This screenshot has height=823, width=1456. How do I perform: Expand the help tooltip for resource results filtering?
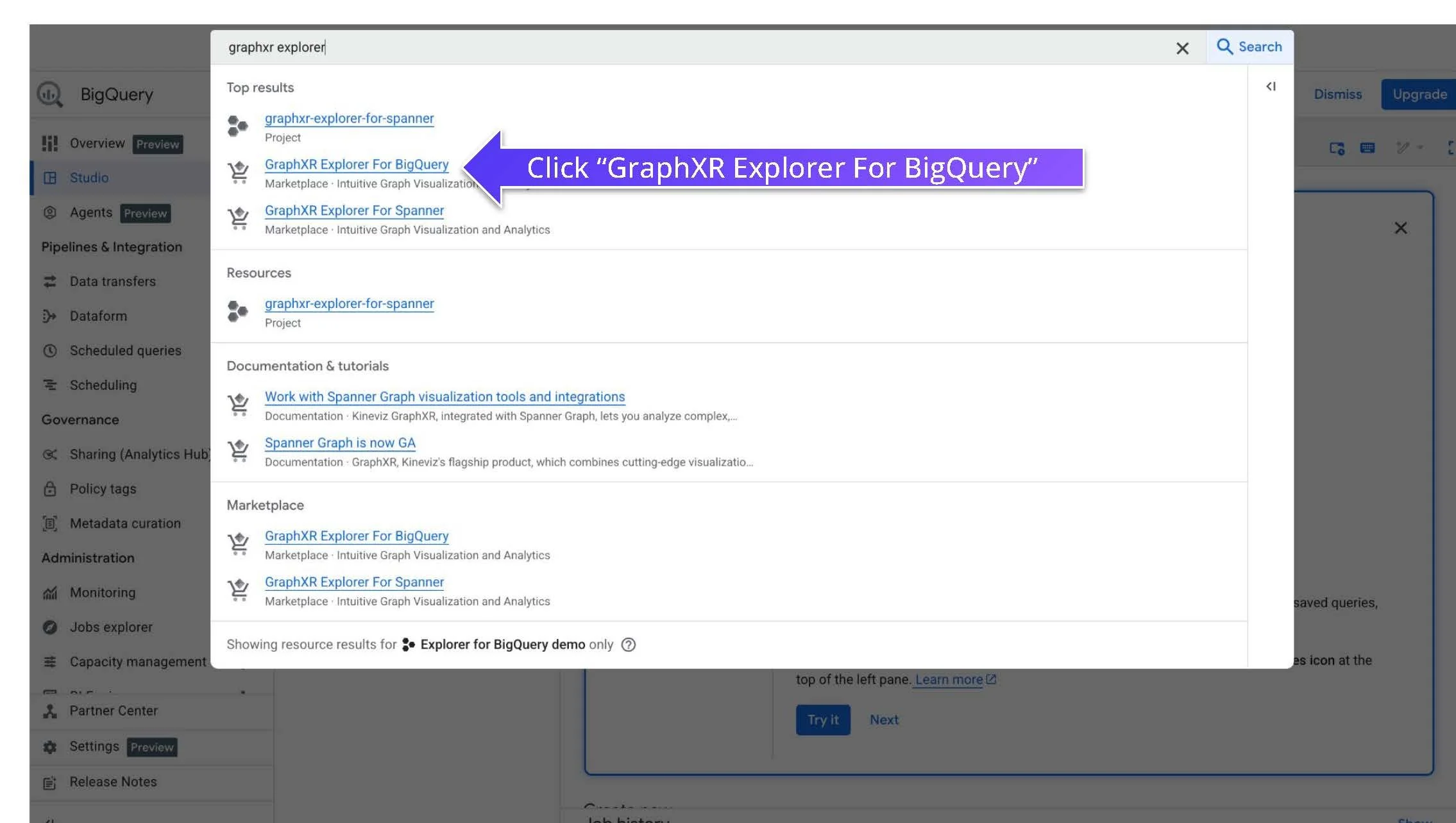[x=629, y=645]
